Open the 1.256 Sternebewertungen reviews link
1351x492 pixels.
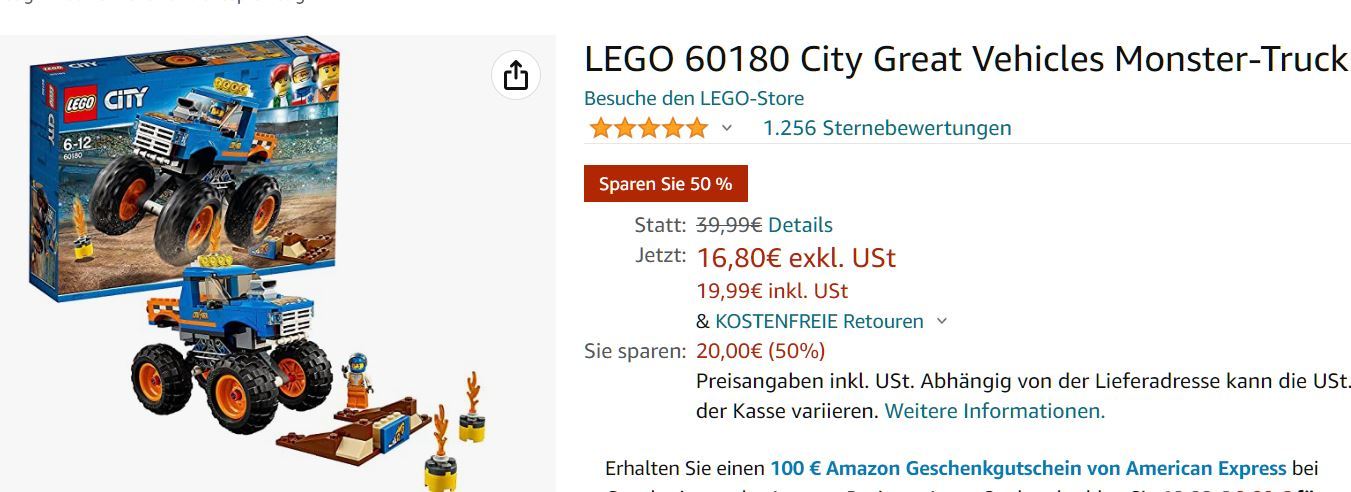click(x=887, y=128)
